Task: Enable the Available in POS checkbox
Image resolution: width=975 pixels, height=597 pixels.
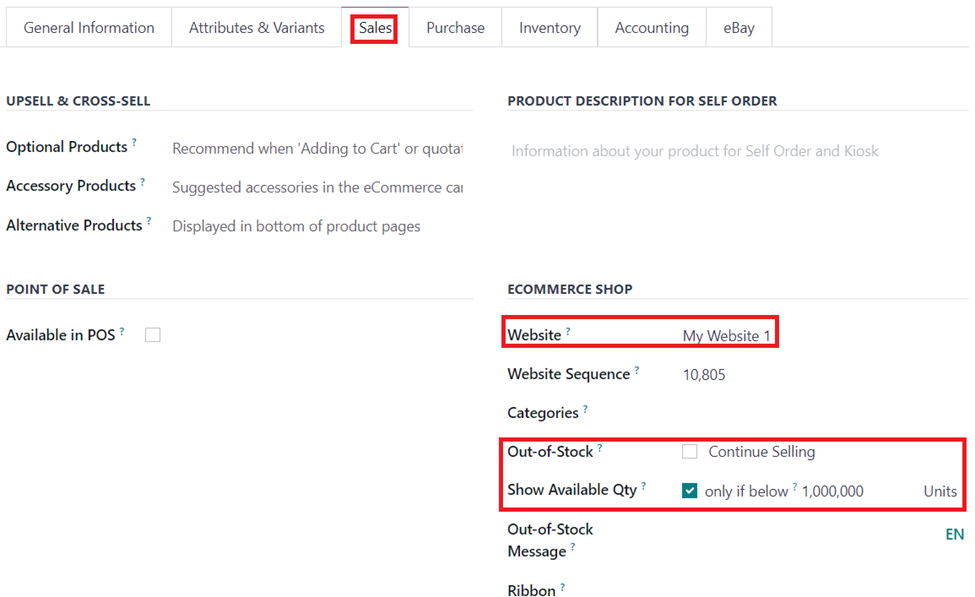Action: 152,335
